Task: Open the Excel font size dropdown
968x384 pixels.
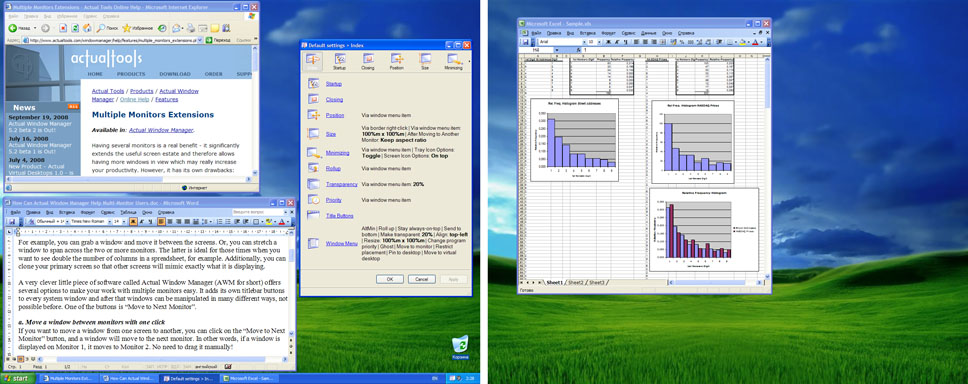Action: 599,42
